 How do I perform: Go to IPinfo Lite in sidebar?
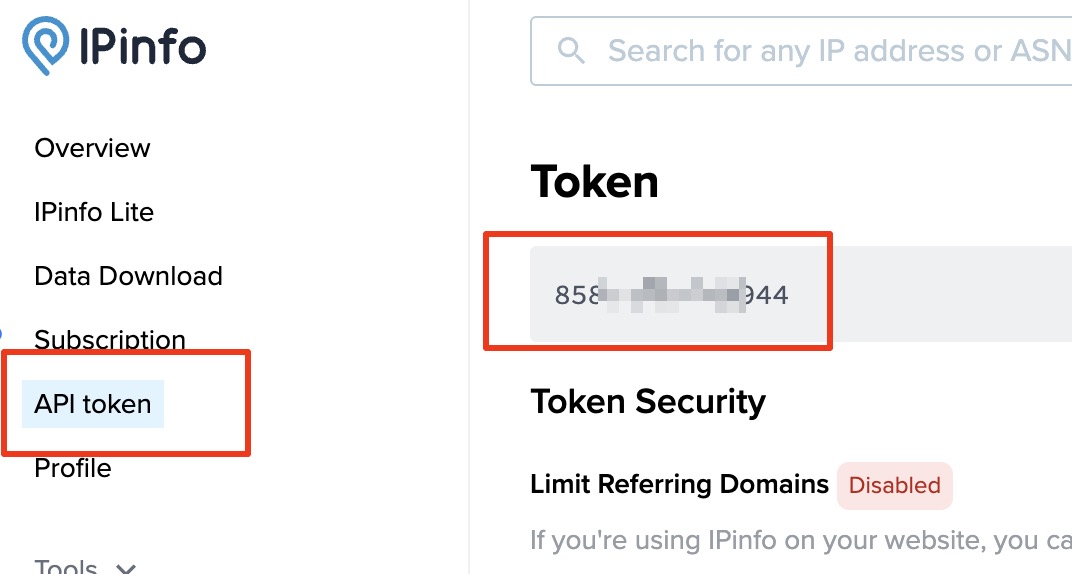94,212
